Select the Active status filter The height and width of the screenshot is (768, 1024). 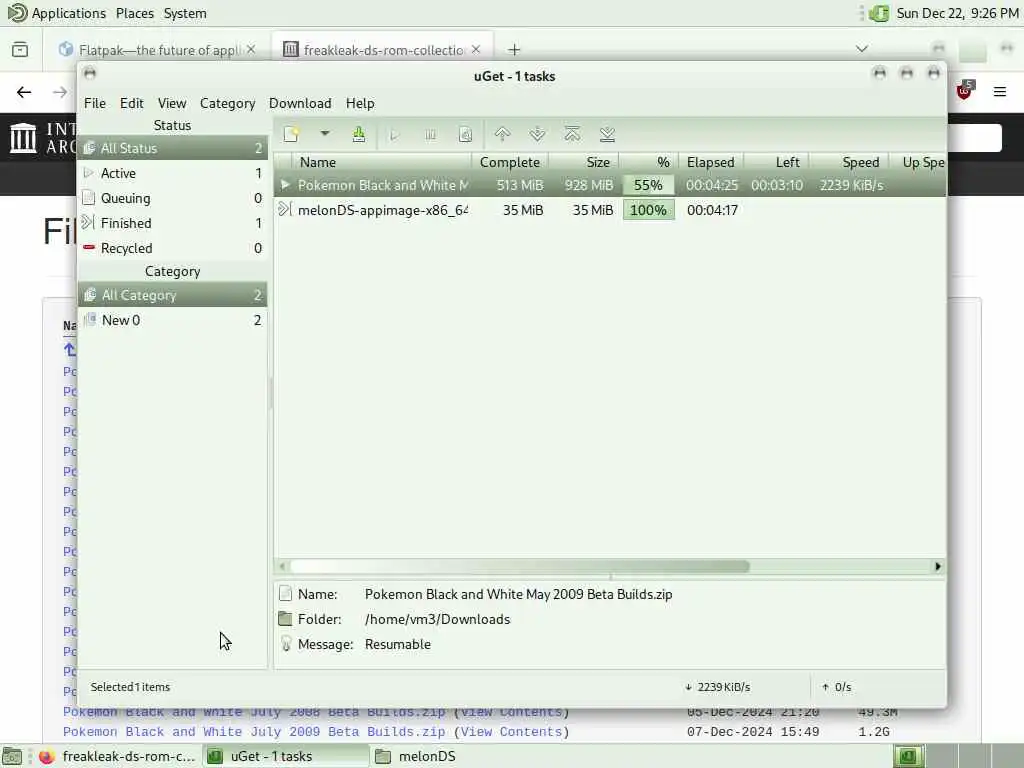click(172, 173)
